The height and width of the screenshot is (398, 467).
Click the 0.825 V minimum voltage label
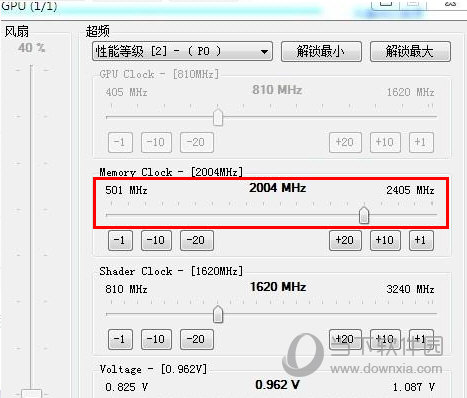pos(126,387)
